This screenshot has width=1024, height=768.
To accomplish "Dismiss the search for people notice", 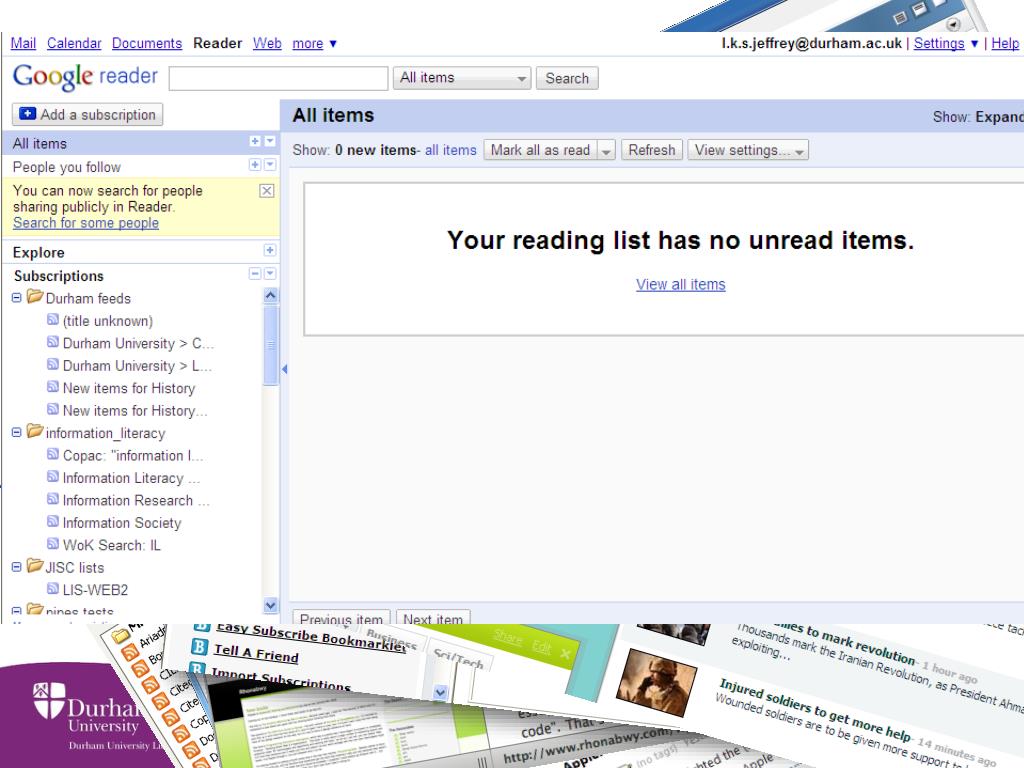I will point(266,191).
